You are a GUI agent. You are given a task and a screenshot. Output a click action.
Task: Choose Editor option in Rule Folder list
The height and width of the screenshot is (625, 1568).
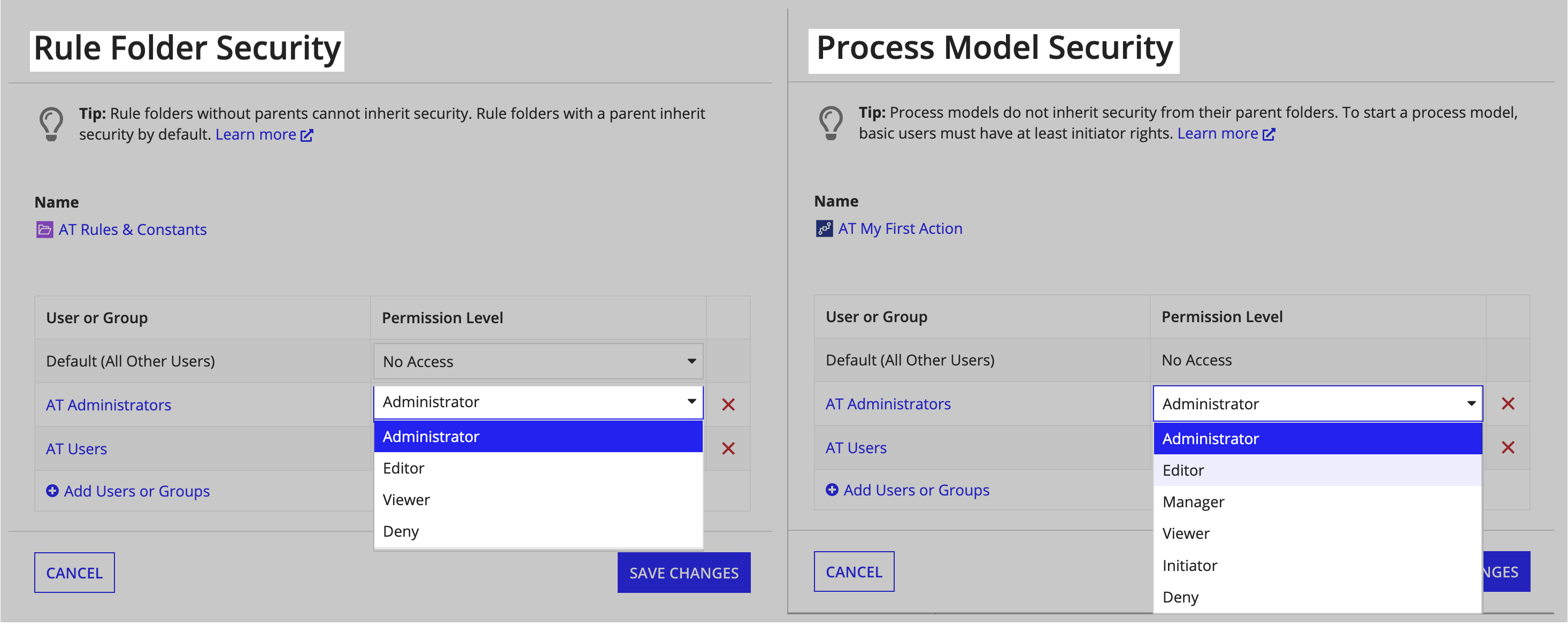[x=538, y=468]
